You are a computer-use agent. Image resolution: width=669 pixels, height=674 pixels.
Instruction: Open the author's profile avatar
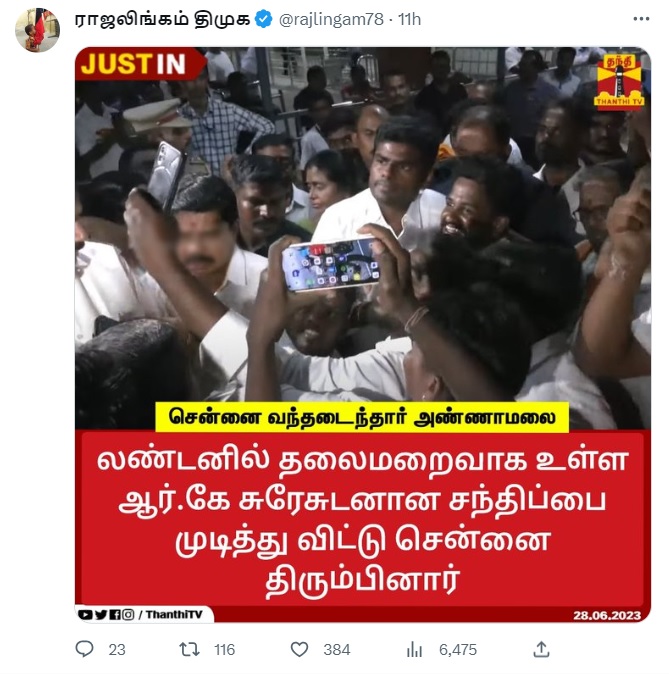(37, 30)
